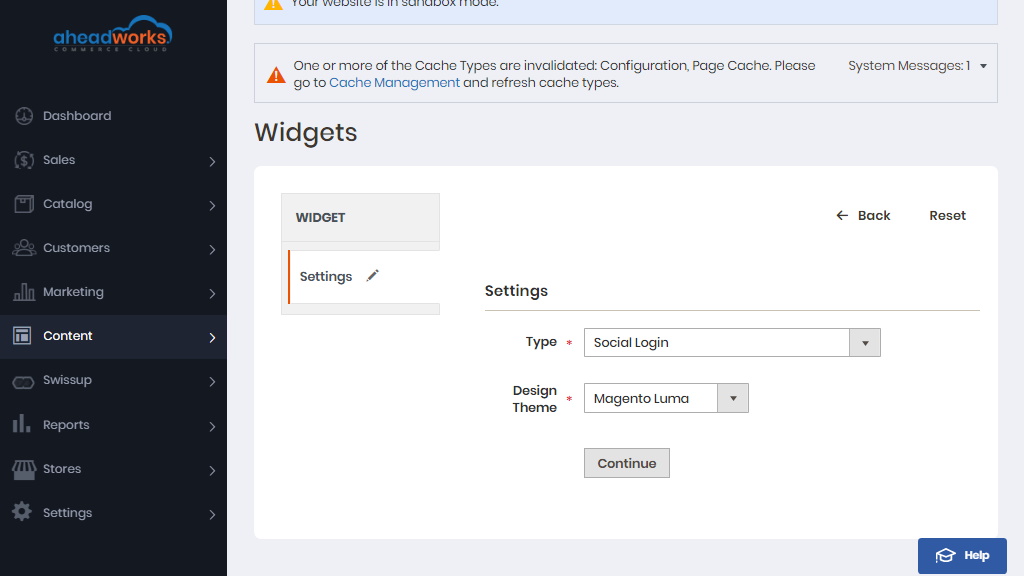Expand the Reports menu chevron
Image resolution: width=1024 pixels, height=576 pixels.
(x=212, y=426)
